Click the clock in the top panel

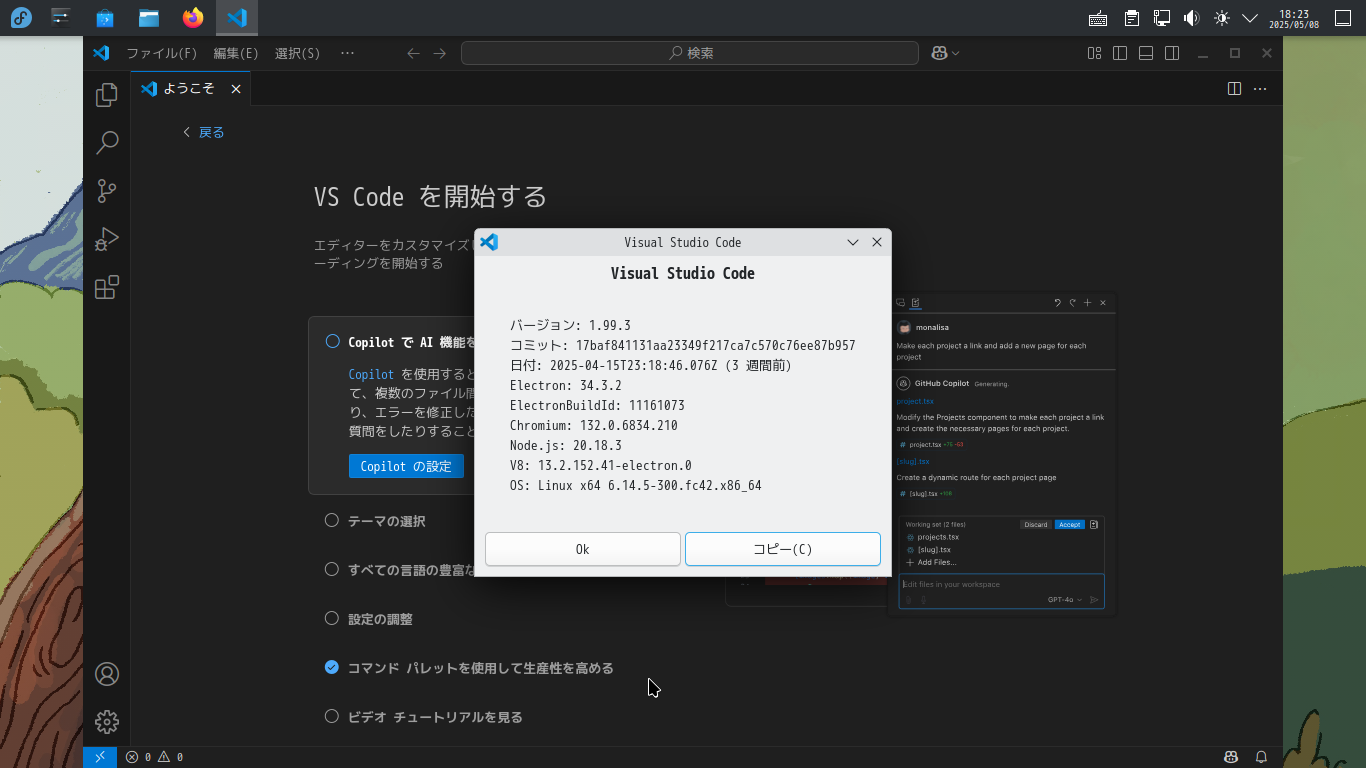[x=1294, y=19]
